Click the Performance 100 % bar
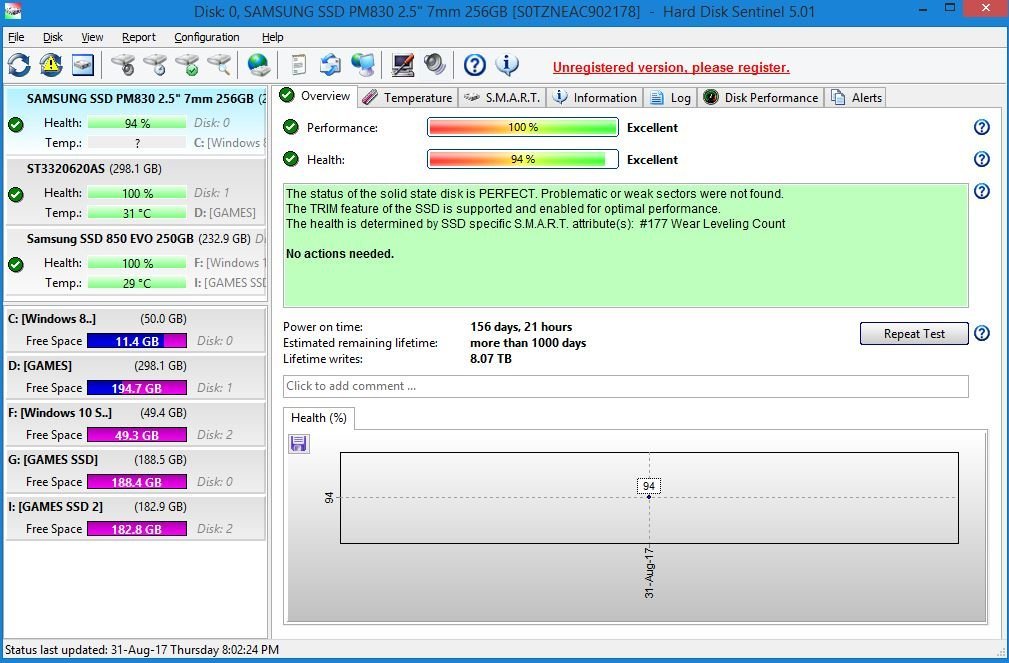Viewport: 1009px width, 663px height. click(523, 127)
